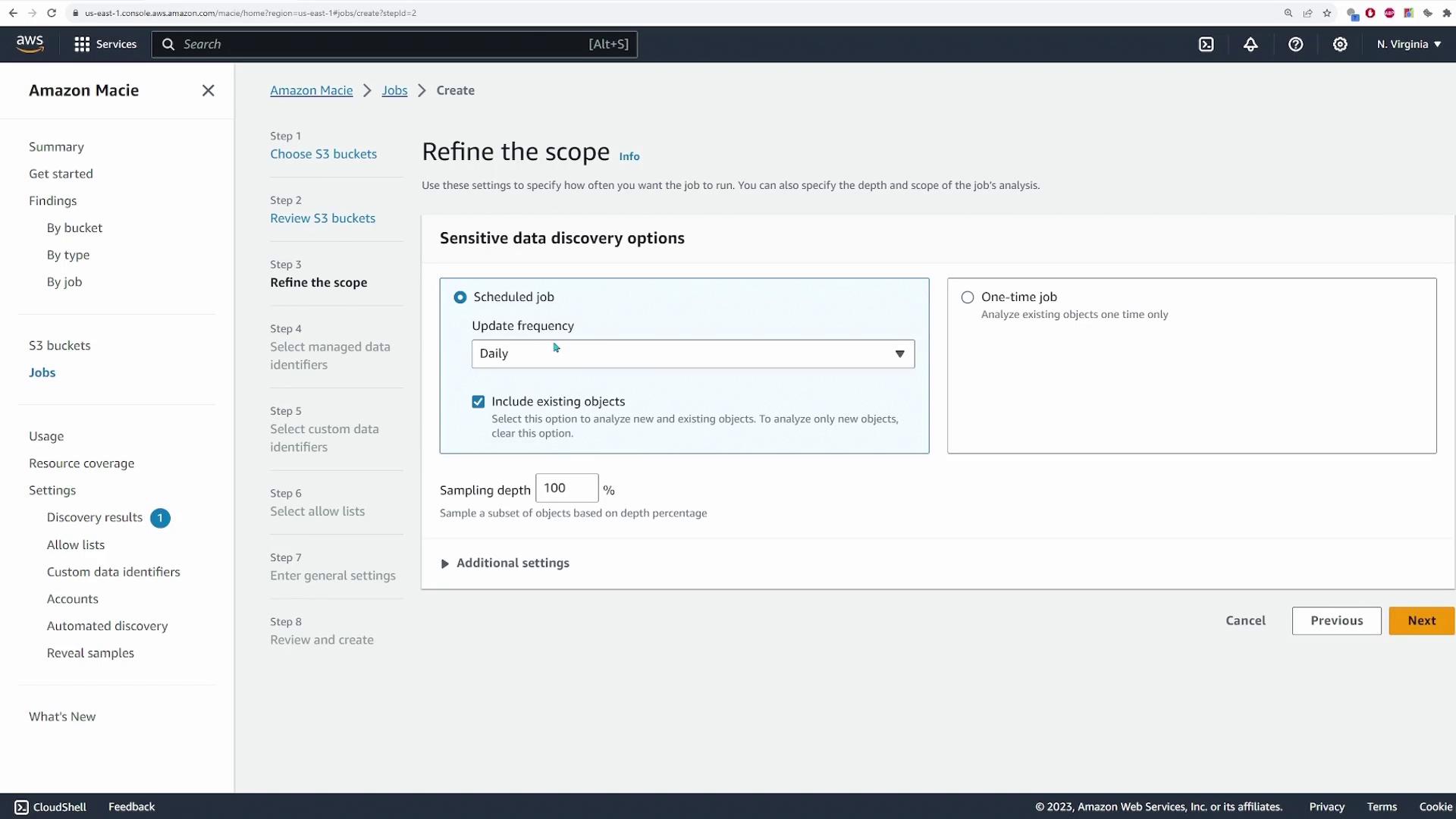Screen dimensions: 1456x819
Task: Expand the Additional settings section
Action: (x=505, y=563)
